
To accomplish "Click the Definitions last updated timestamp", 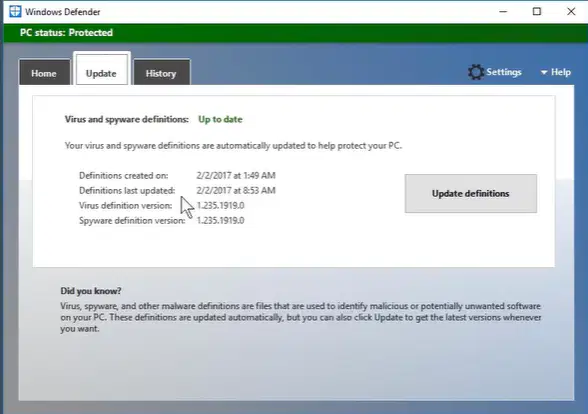I will pos(236,190).
